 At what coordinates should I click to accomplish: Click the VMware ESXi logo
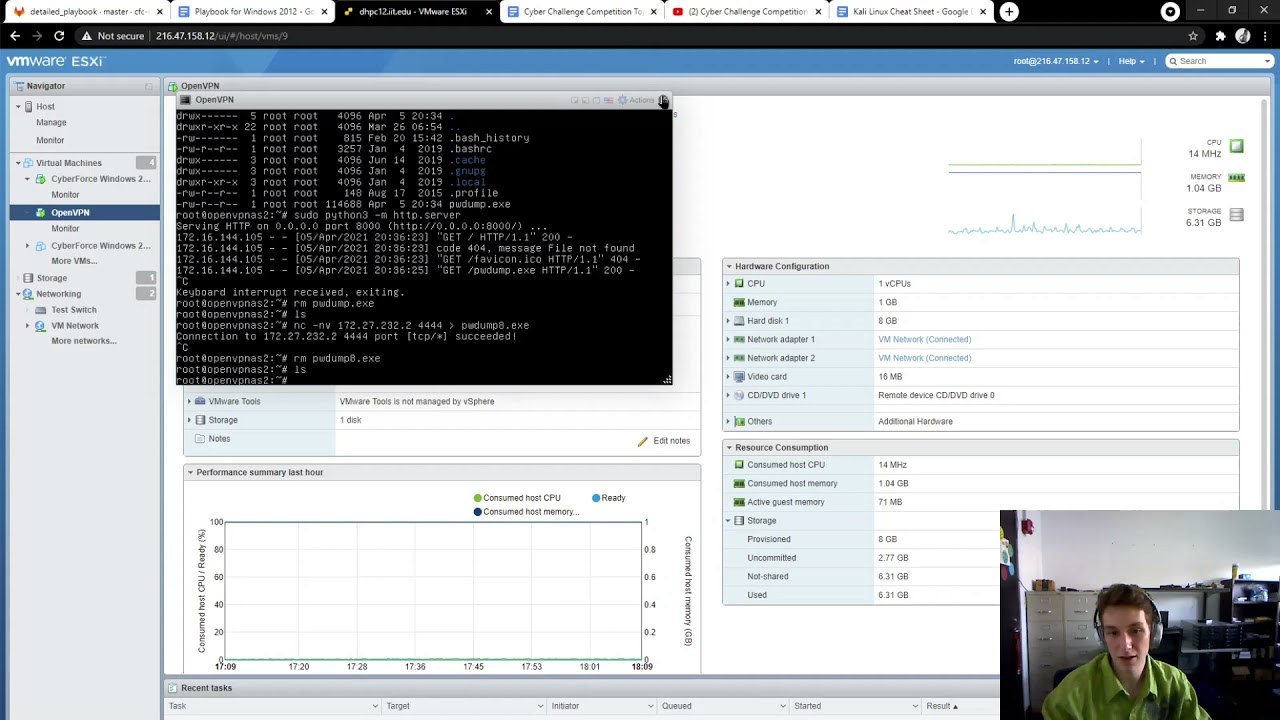tap(55, 61)
